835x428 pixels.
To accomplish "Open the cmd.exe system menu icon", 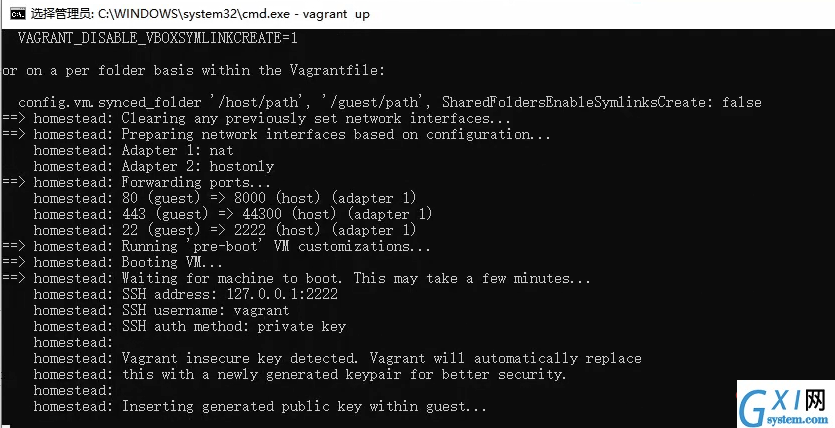I will click(18, 14).
